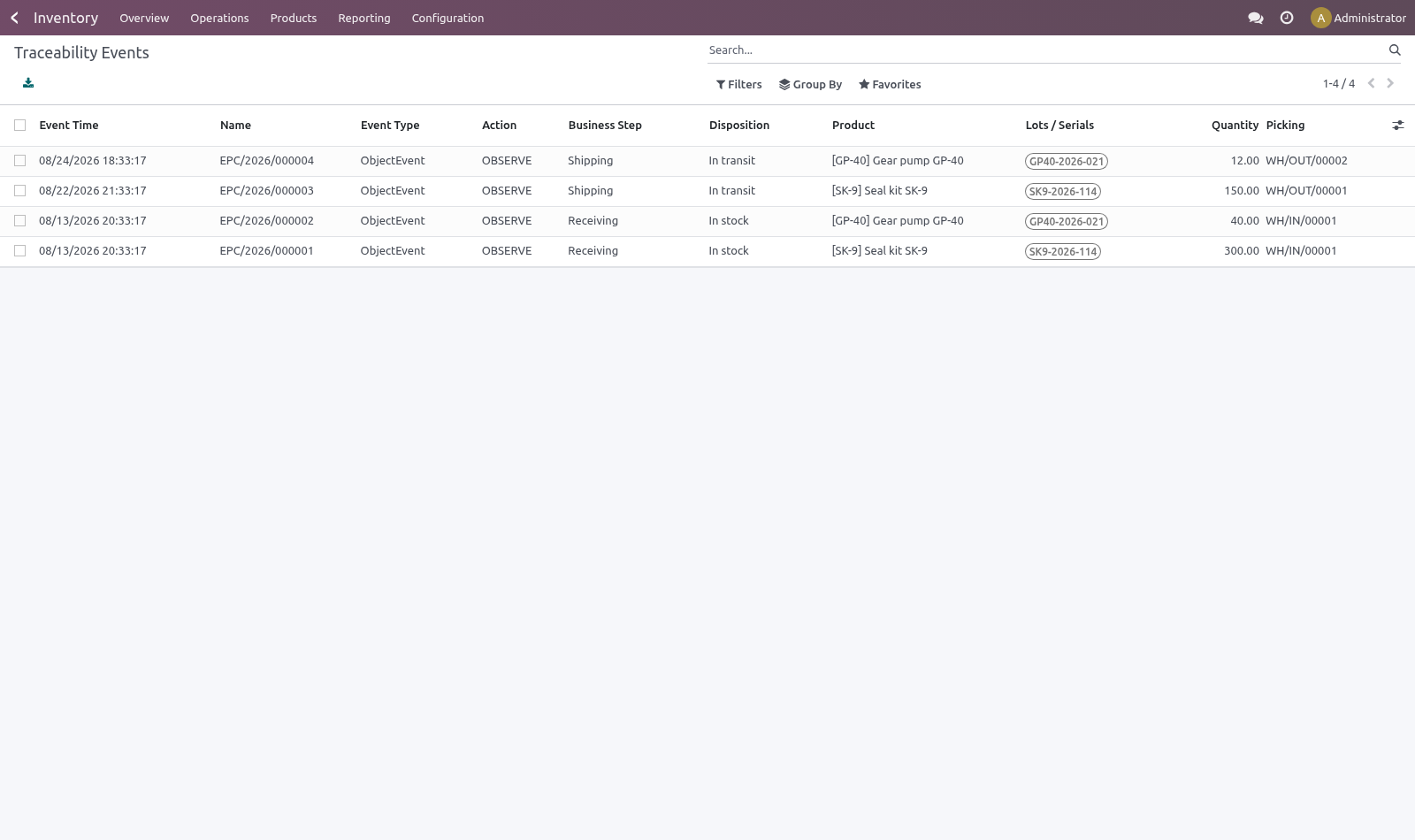Viewport: 1415px width, 840px height.
Task: Go to the previous page arrow
Action: (1372, 83)
